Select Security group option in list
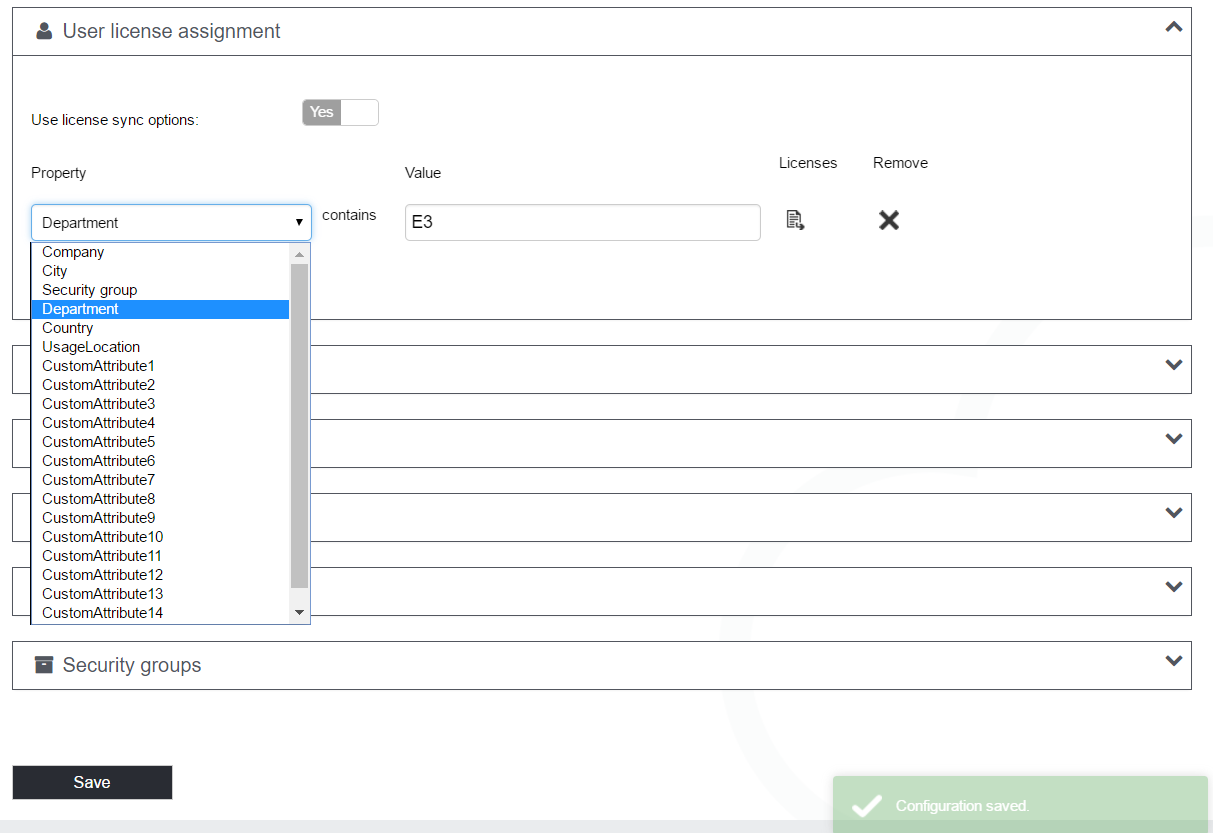This screenshot has height=833, width=1213. pos(90,290)
